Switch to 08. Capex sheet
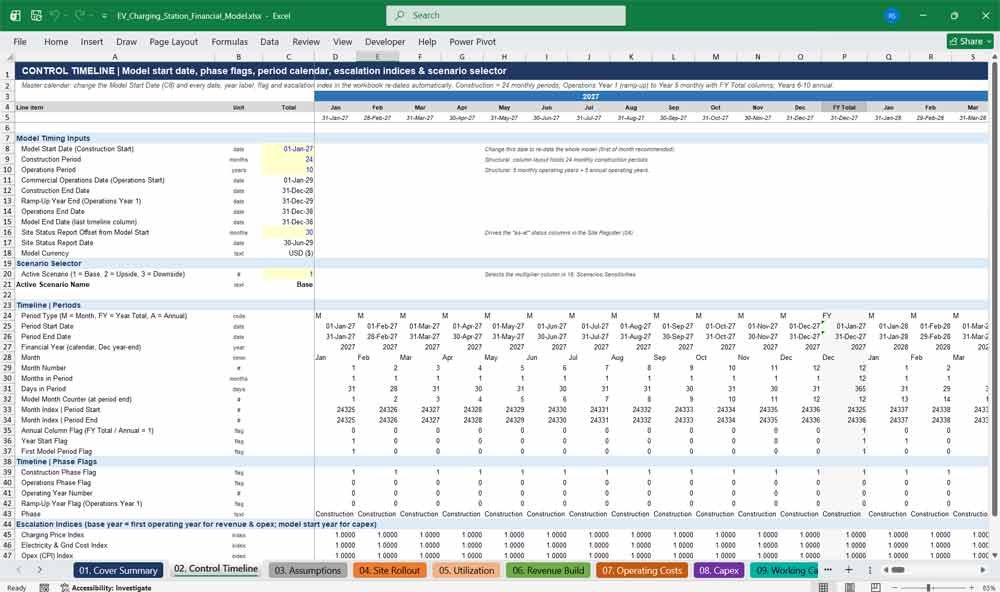1000x592 pixels. [719, 570]
